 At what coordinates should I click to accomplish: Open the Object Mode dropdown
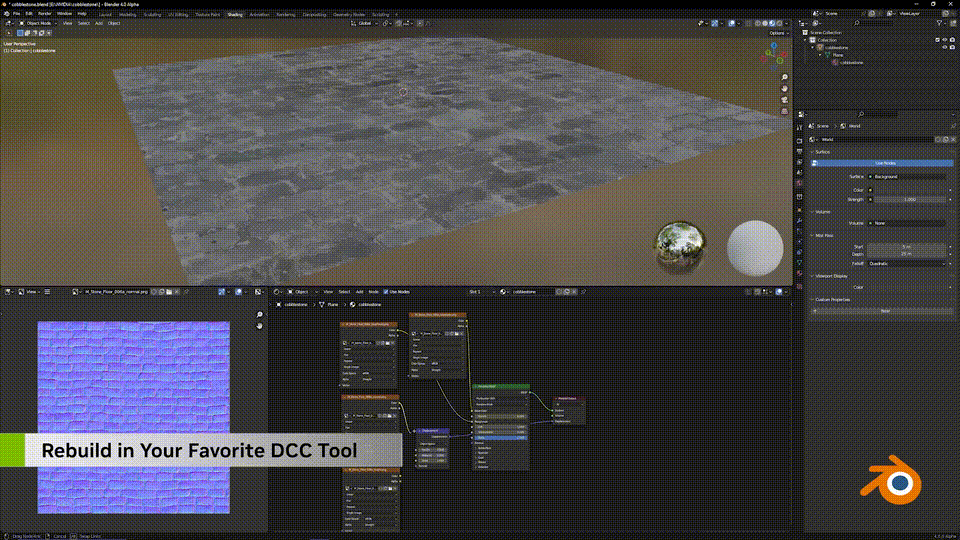pos(40,23)
